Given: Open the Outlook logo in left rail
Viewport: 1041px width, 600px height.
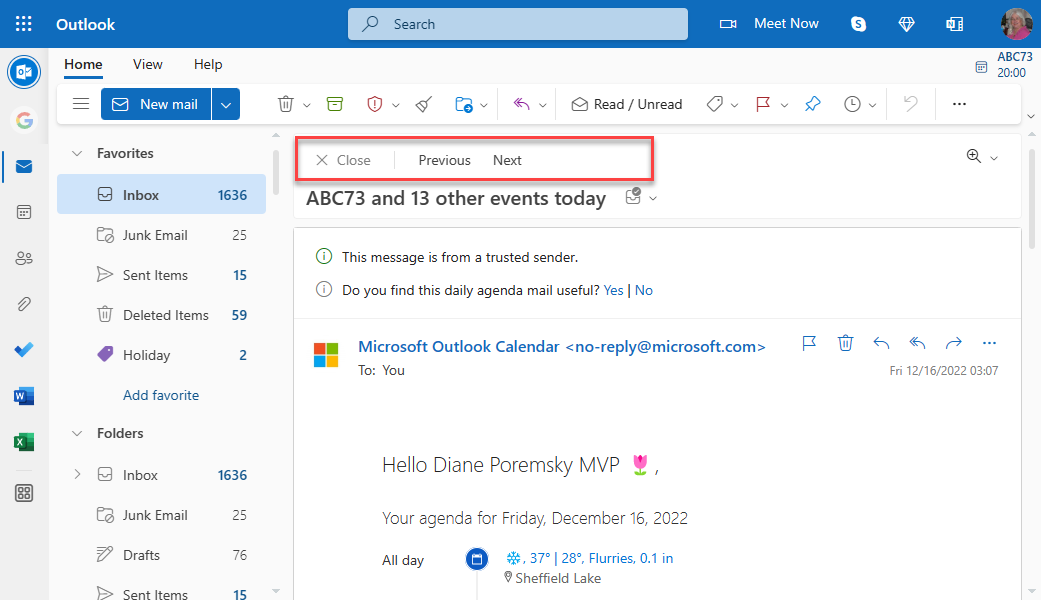Looking at the screenshot, I should point(24,72).
